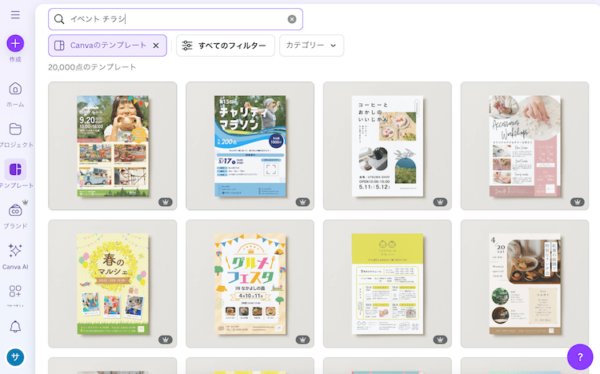Open Projects folder in the sidebar
Viewport: 600px width, 374px height.
15,129
